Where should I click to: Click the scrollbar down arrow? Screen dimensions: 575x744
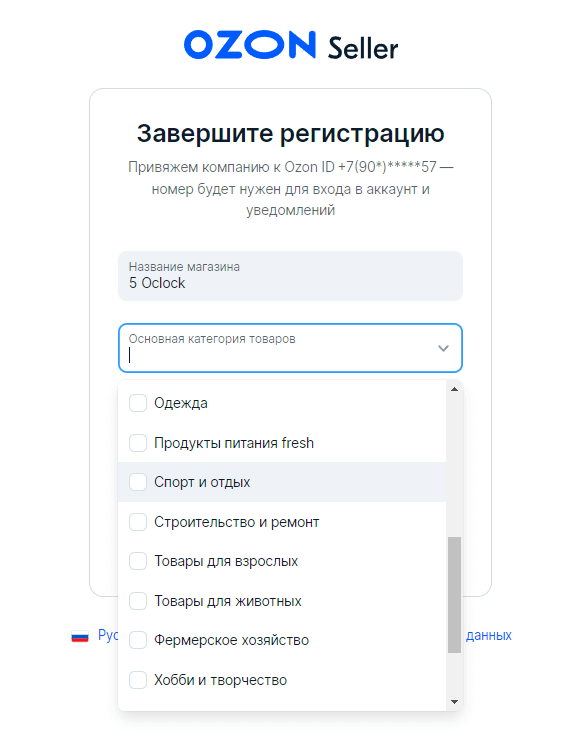pos(454,702)
